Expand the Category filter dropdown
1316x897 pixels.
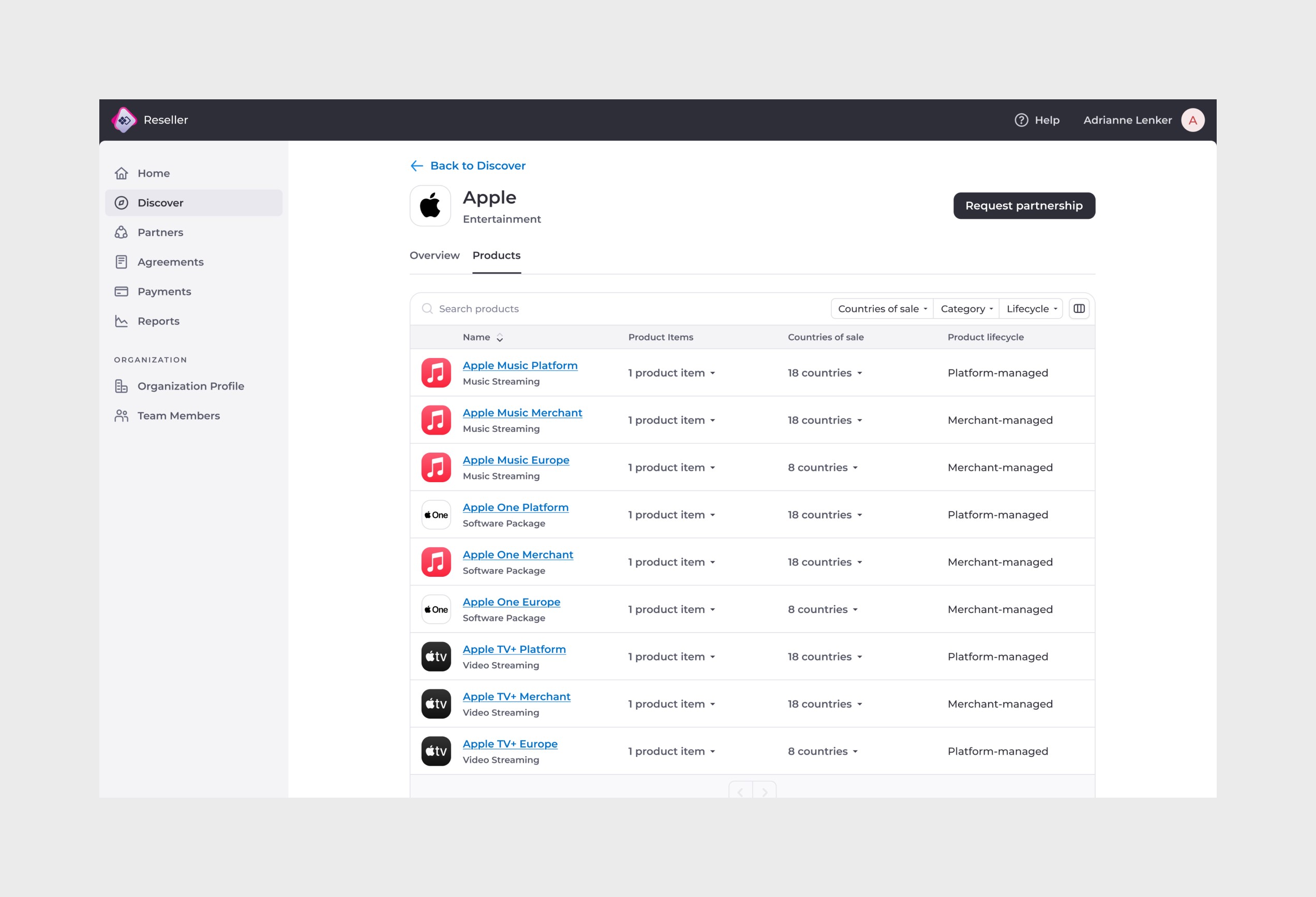pos(965,308)
